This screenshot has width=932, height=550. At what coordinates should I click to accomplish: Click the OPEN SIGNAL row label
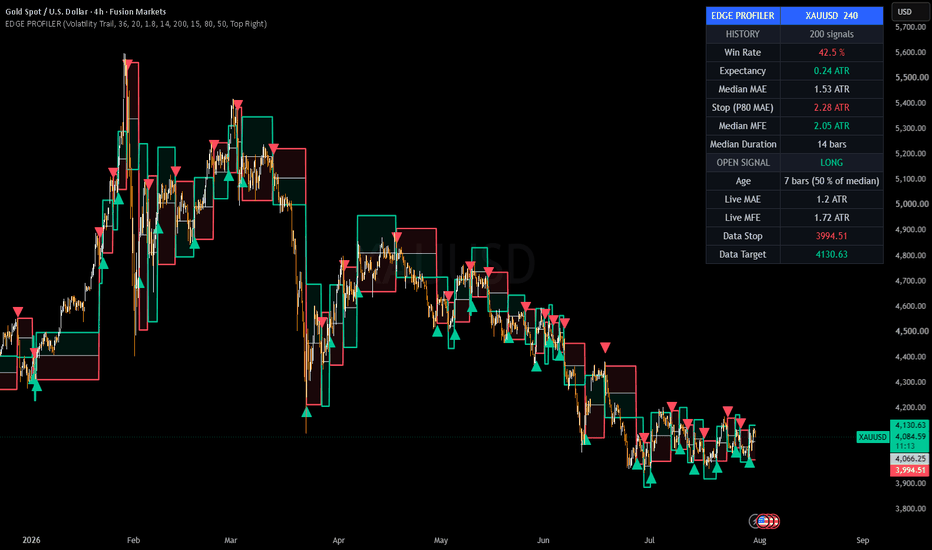point(742,163)
